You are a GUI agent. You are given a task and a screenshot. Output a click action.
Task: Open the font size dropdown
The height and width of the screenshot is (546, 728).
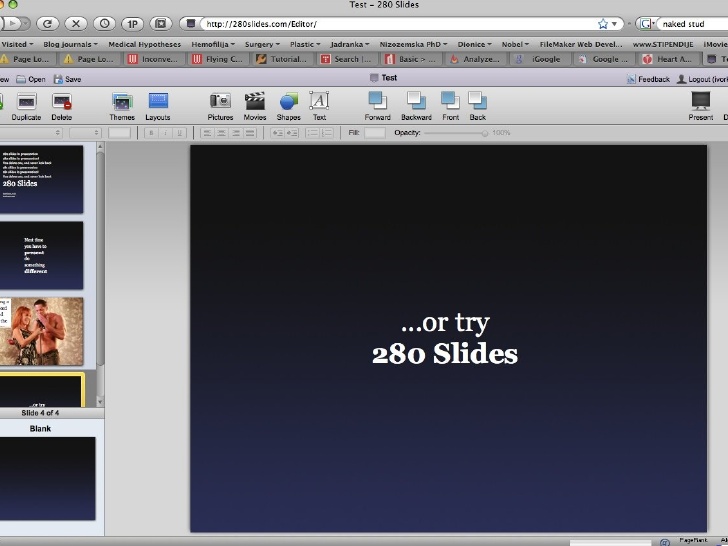point(85,133)
